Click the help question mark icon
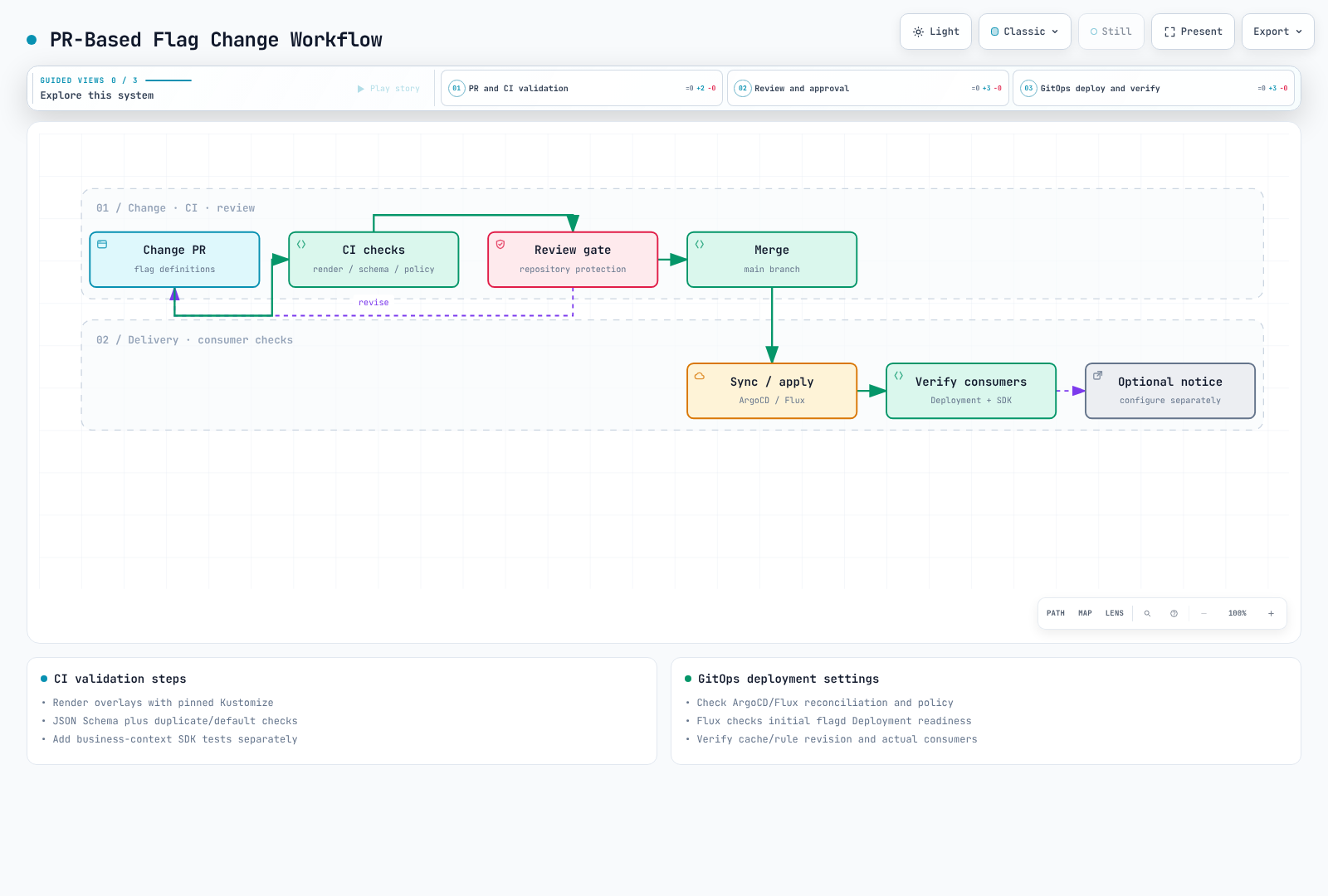The width and height of the screenshot is (1328, 896). point(1174,614)
